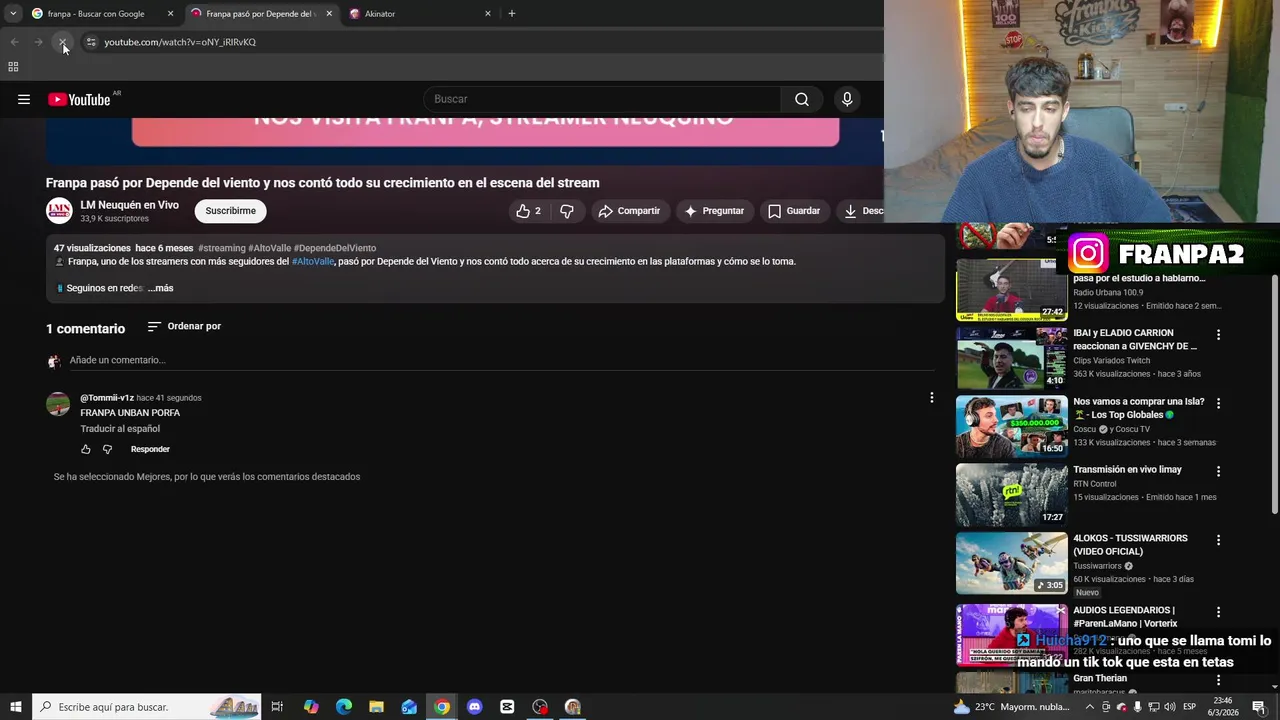Open Google Chrome taskbar icon

coord(442,707)
